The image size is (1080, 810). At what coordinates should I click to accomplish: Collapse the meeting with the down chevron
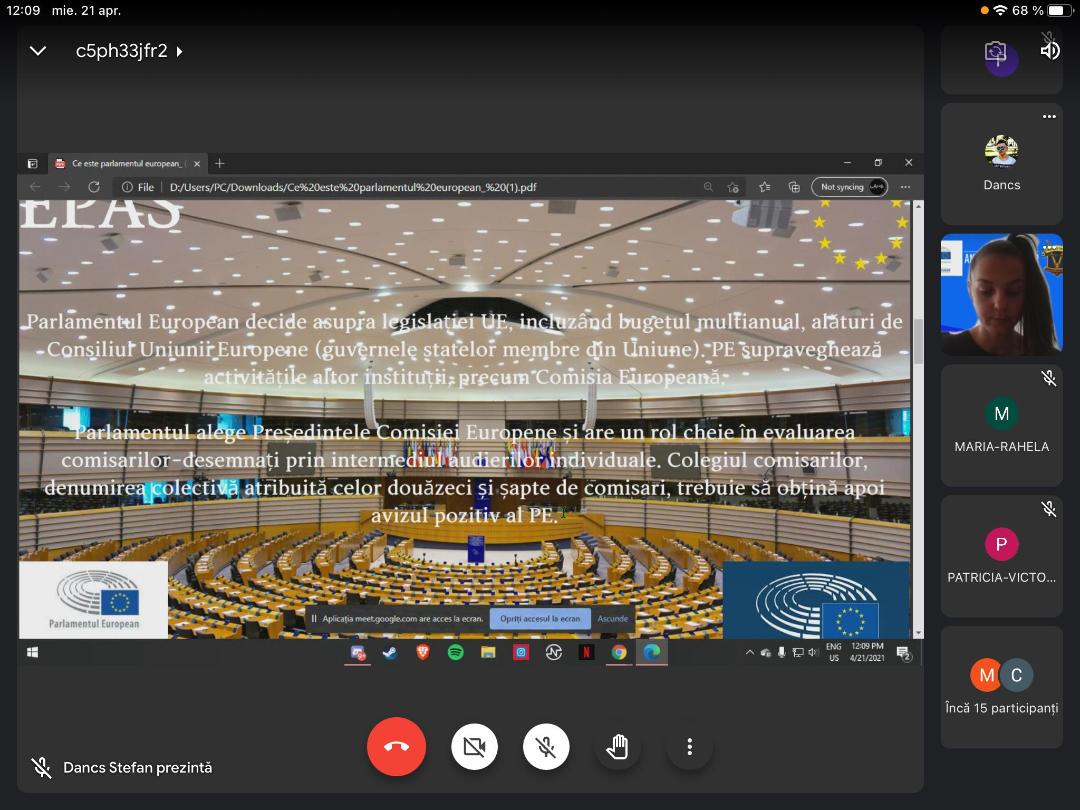(38, 51)
